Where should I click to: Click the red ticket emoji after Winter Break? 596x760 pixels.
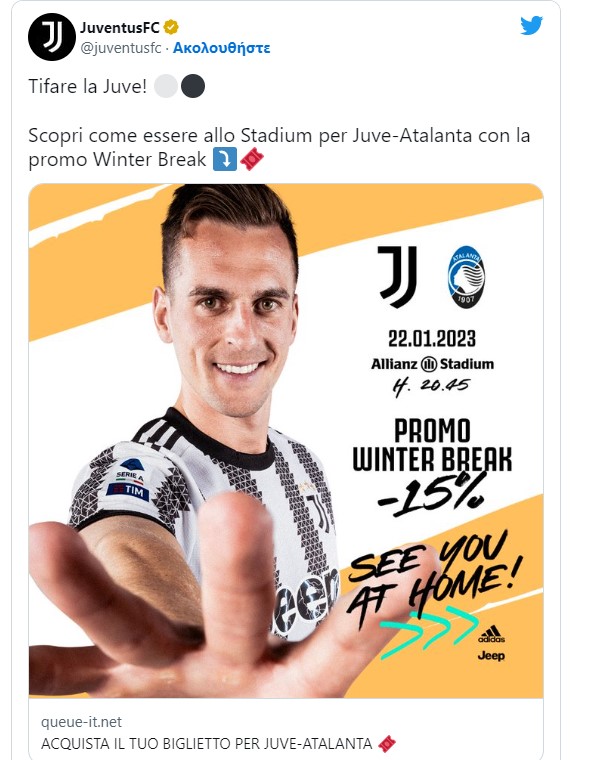click(x=252, y=159)
